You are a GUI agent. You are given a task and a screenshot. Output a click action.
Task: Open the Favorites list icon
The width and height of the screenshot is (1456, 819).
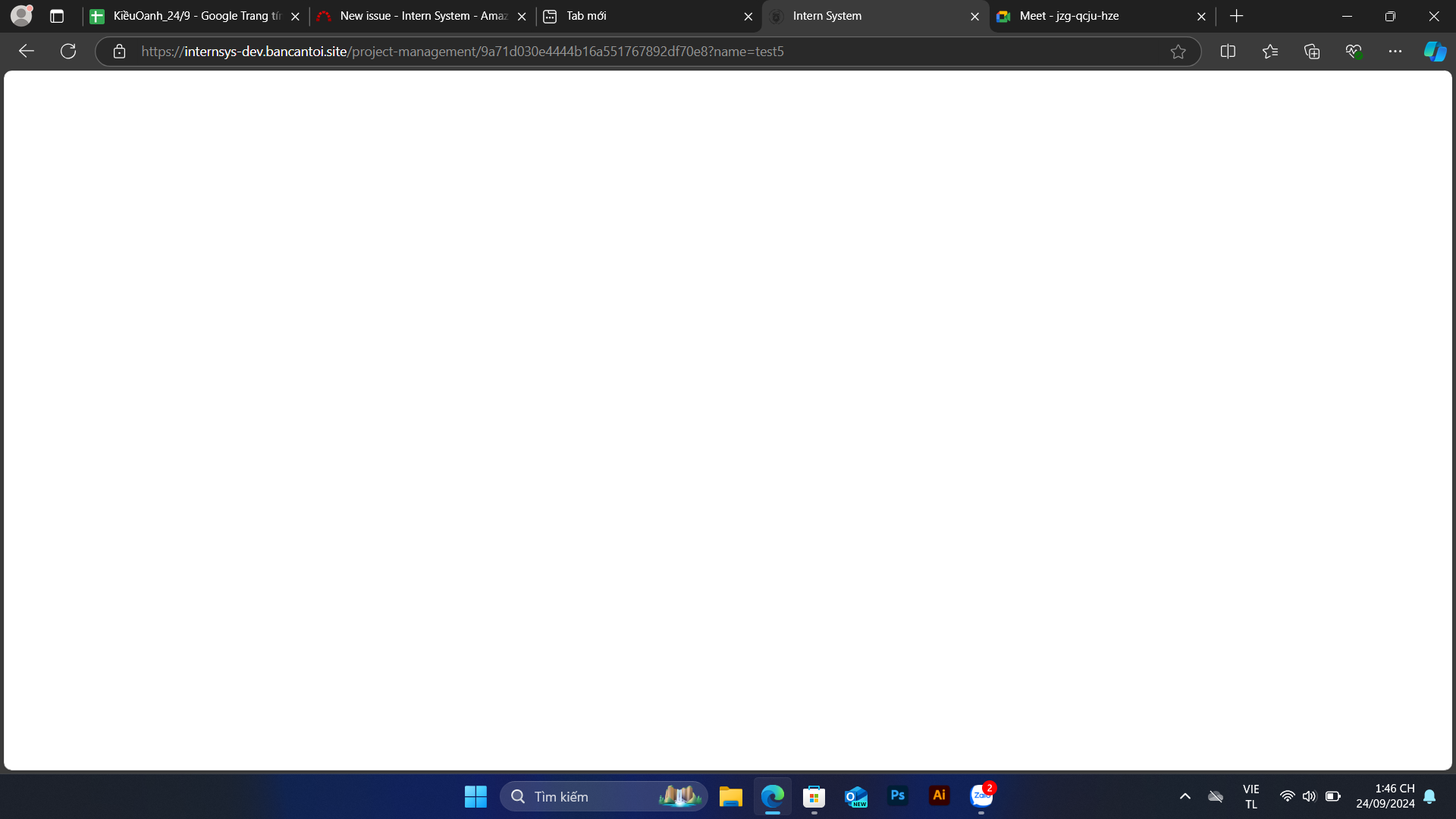coord(1270,52)
